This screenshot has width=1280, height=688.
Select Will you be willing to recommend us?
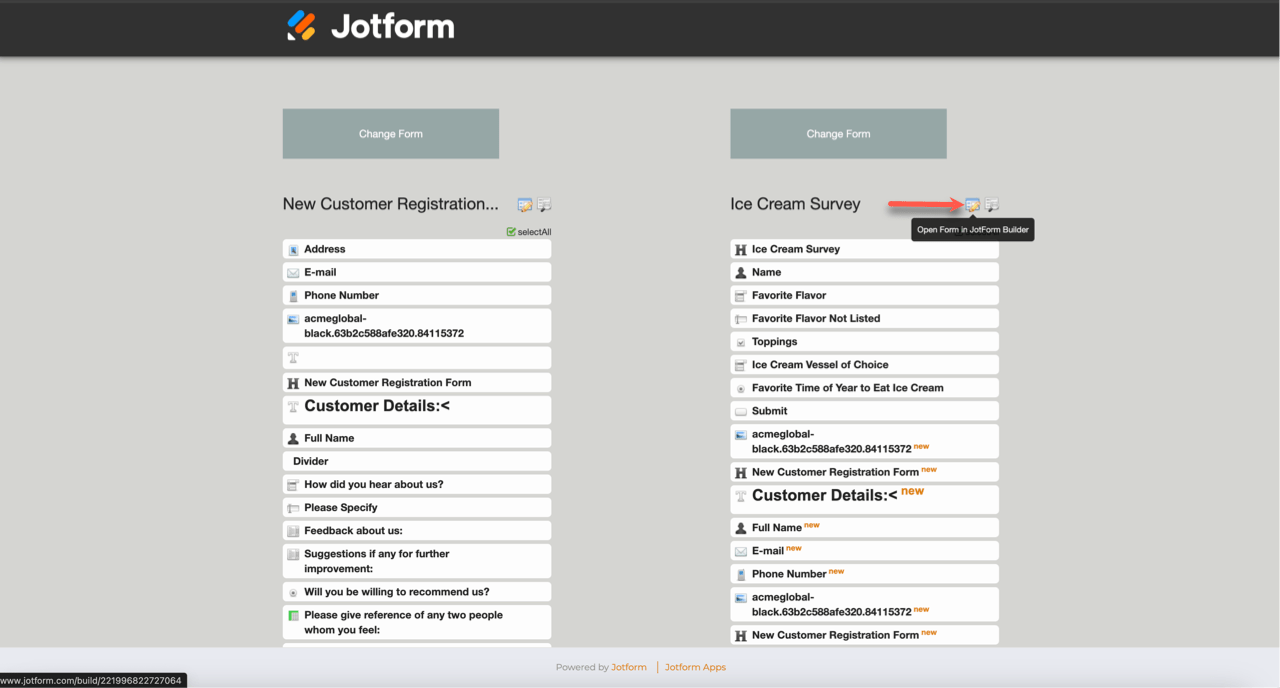click(x=417, y=592)
